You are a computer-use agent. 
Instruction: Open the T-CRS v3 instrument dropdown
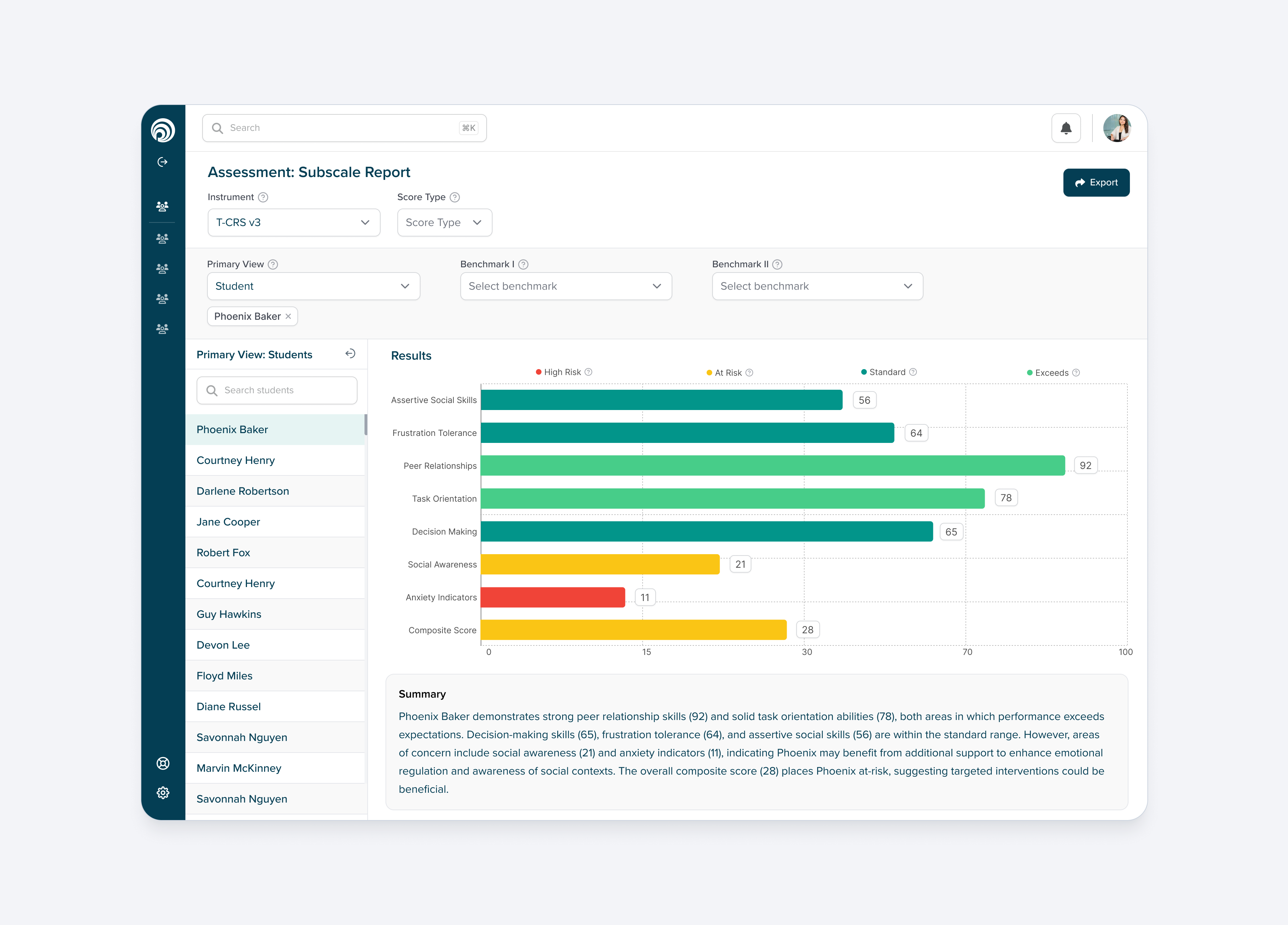coord(293,222)
